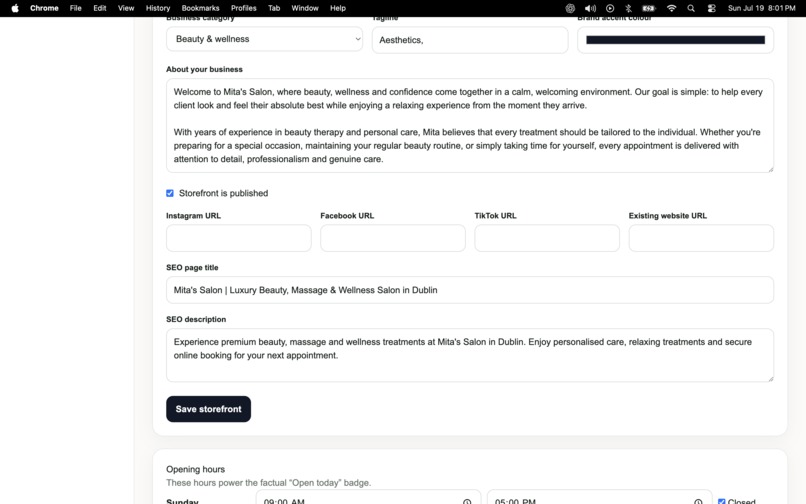This screenshot has height=504, width=806.
Task: Click the 'Instagram URL' label
Action: click(x=193, y=216)
